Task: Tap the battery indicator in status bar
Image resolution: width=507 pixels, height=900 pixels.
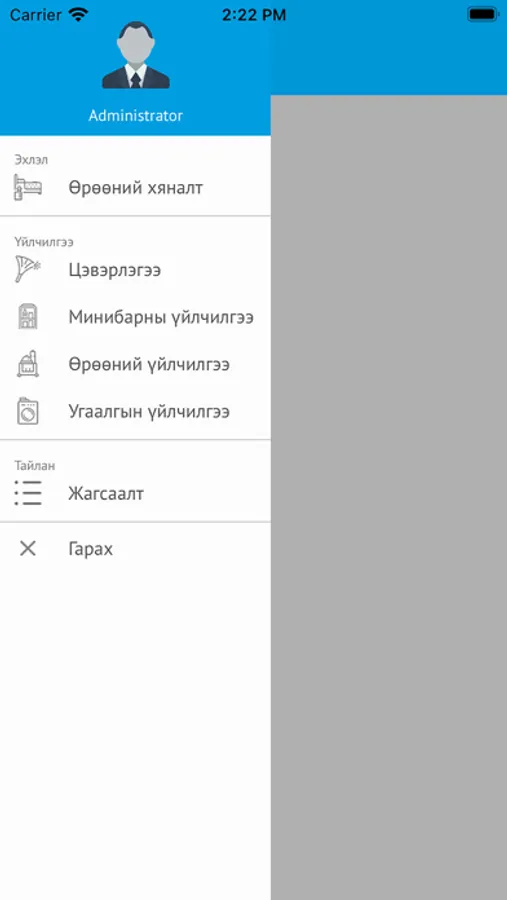Action: click(482, 14)
